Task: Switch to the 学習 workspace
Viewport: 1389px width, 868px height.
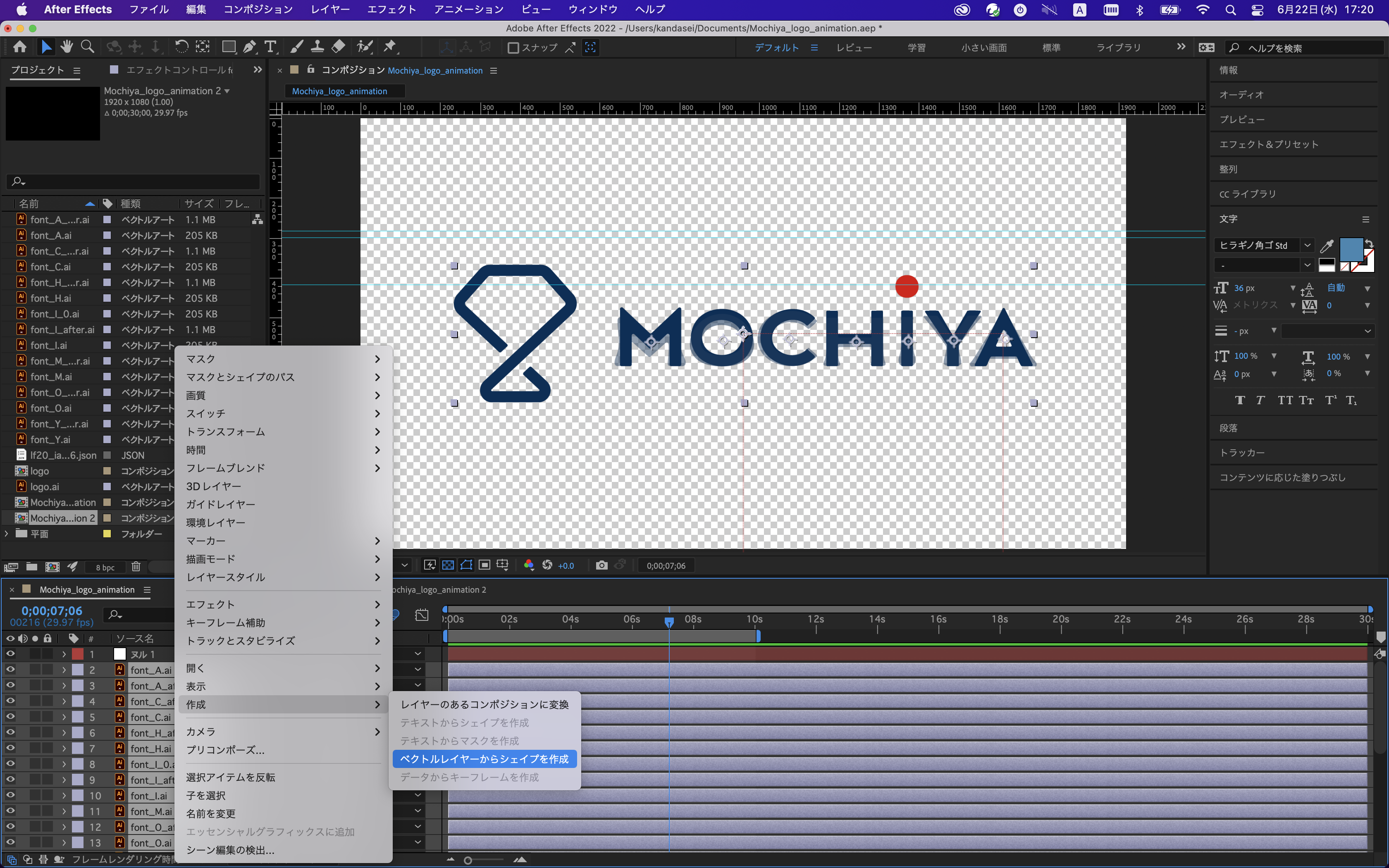Action: (916, 48)
